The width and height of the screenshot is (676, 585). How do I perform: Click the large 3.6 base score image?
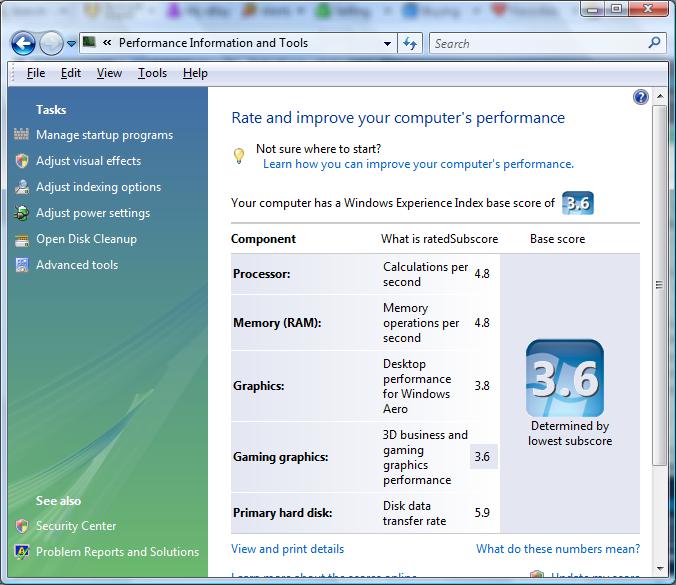565,378
